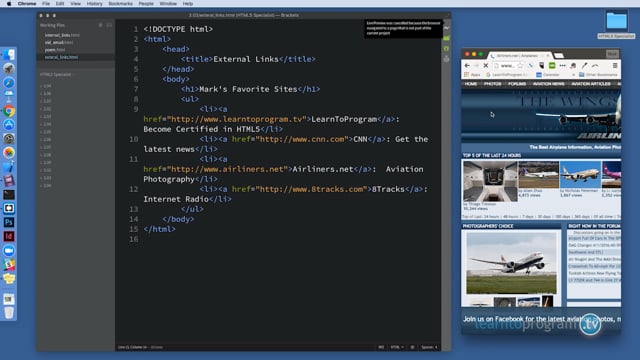The image size is (640, 360).
Task: Open Launchpad rocket in the Dock
Action: (9, 69)
